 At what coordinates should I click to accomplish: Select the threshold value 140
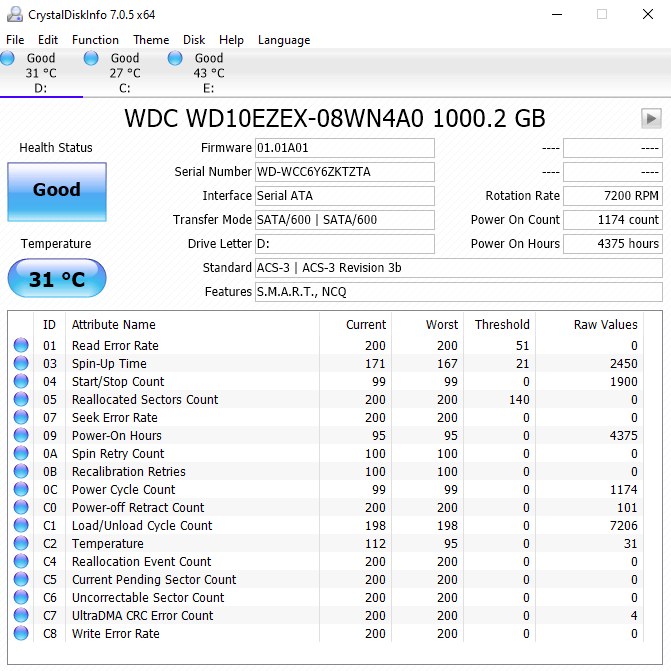point(519,399)
